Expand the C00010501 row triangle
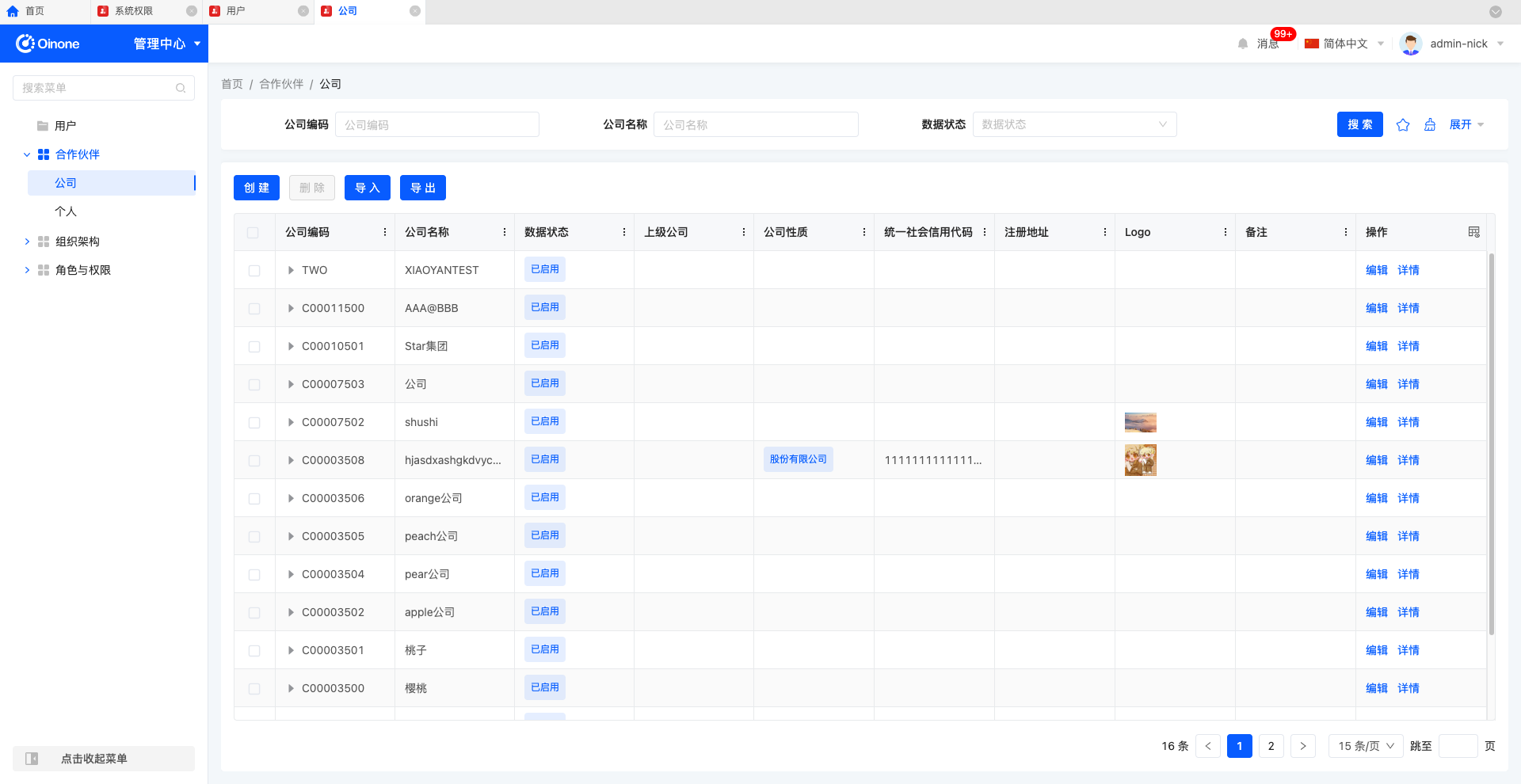 (291, 346)
